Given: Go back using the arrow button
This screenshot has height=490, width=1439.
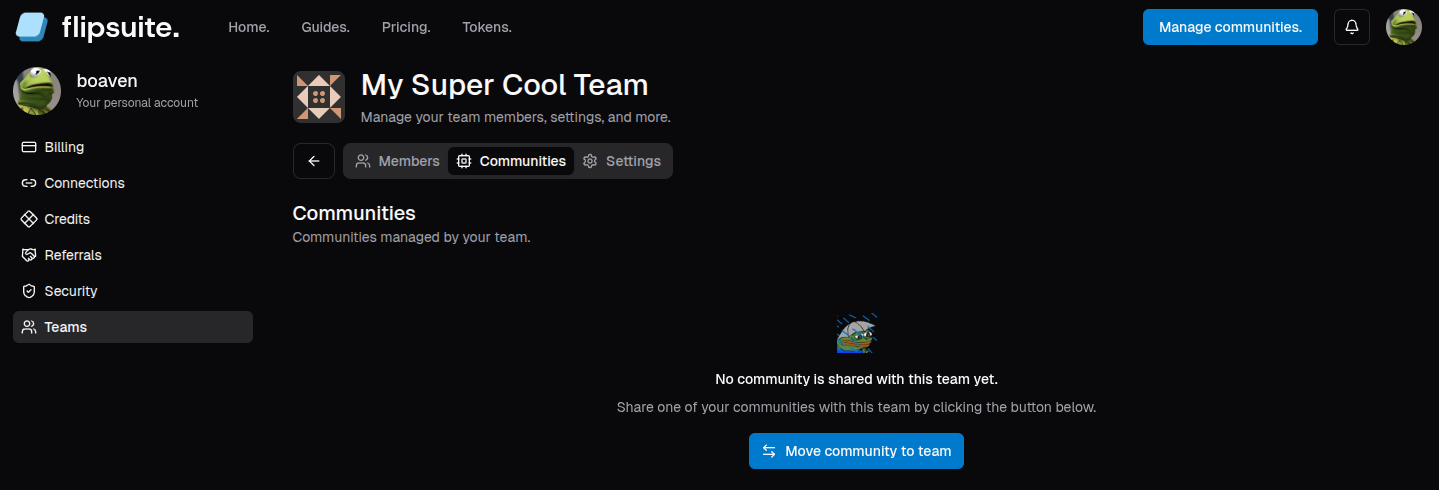Looking at the screenshot, I should pos(314,161).
